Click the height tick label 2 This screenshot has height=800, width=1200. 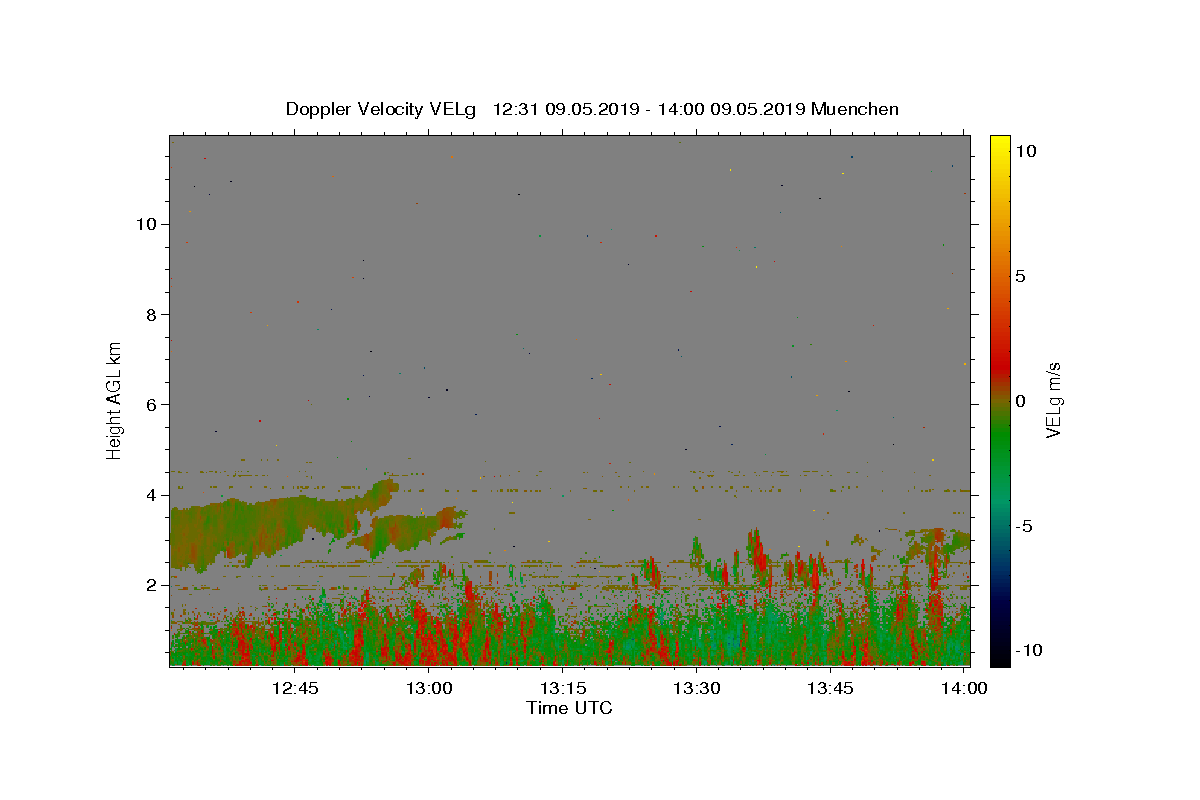tap(152, 585)
